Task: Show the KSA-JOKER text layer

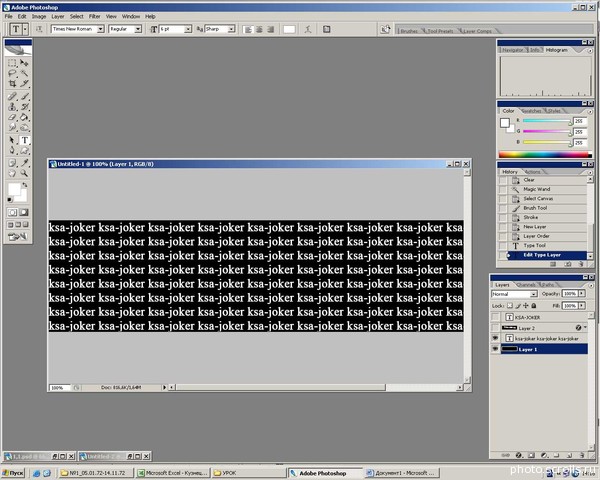Action: 495,317
